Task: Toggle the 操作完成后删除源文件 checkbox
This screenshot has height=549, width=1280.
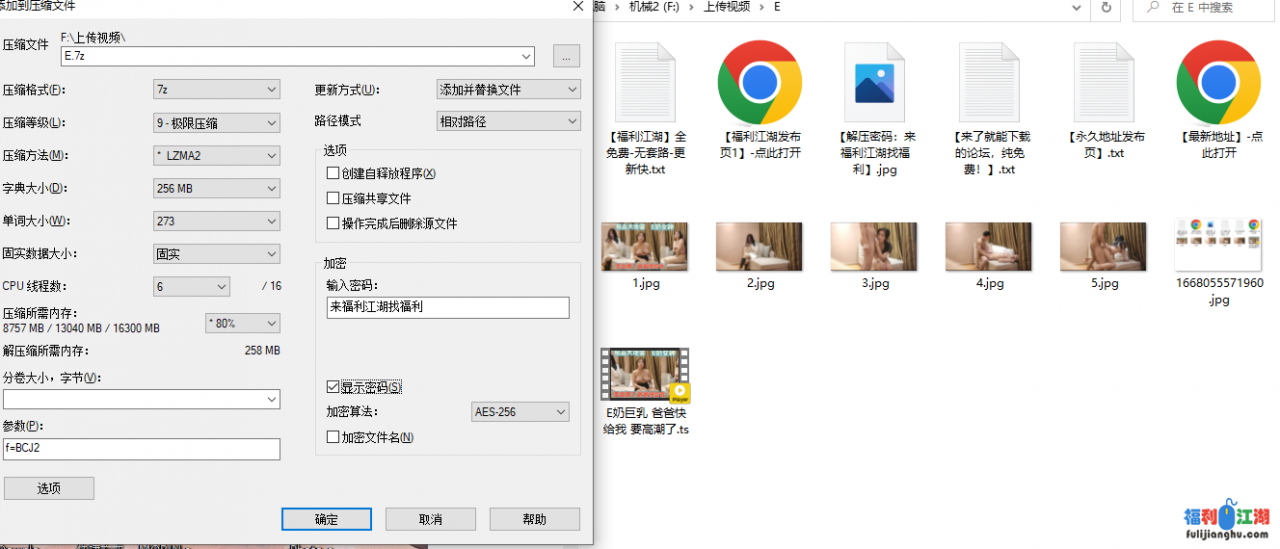Action: click(x=334, y=224)
